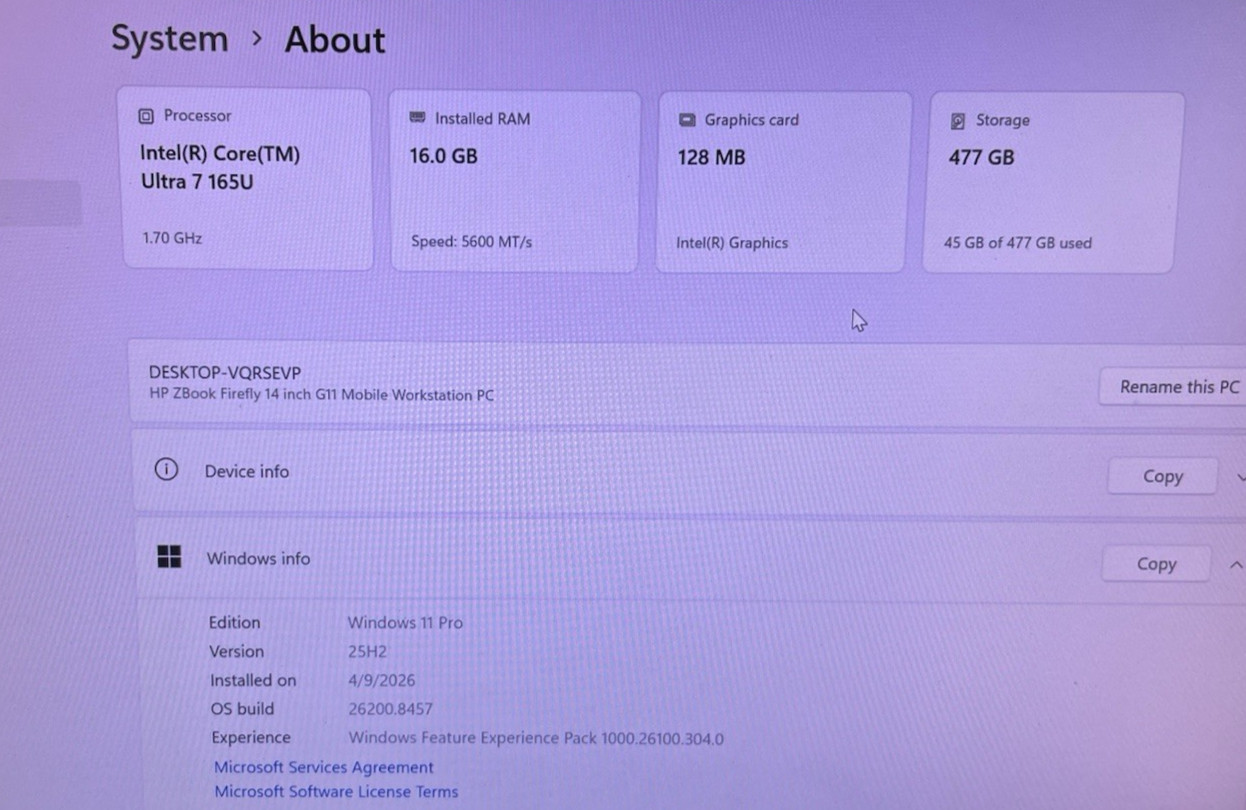
Task: Select HP ZBook Firefly model text
Action: click(321, 395)
